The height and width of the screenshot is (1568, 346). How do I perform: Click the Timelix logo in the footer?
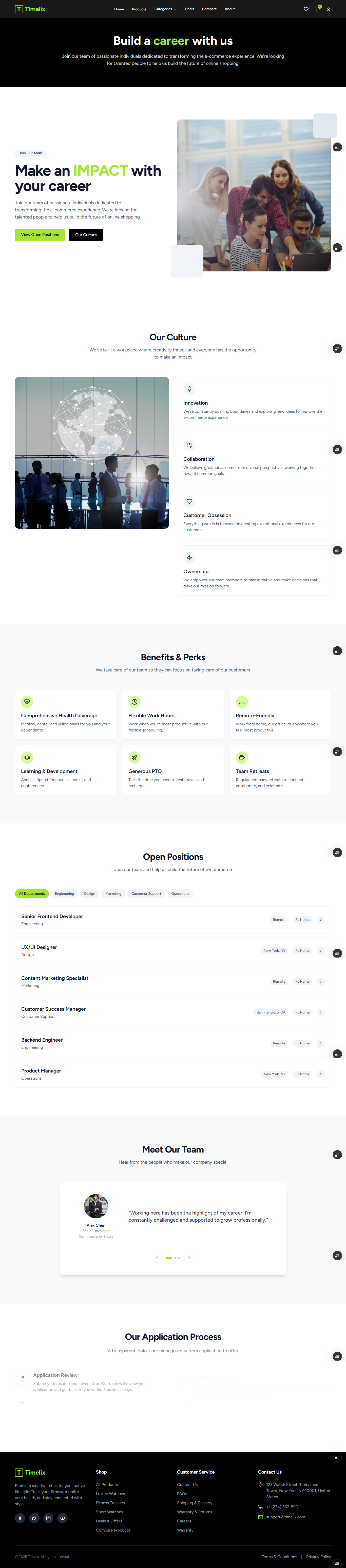point(30,1473)
